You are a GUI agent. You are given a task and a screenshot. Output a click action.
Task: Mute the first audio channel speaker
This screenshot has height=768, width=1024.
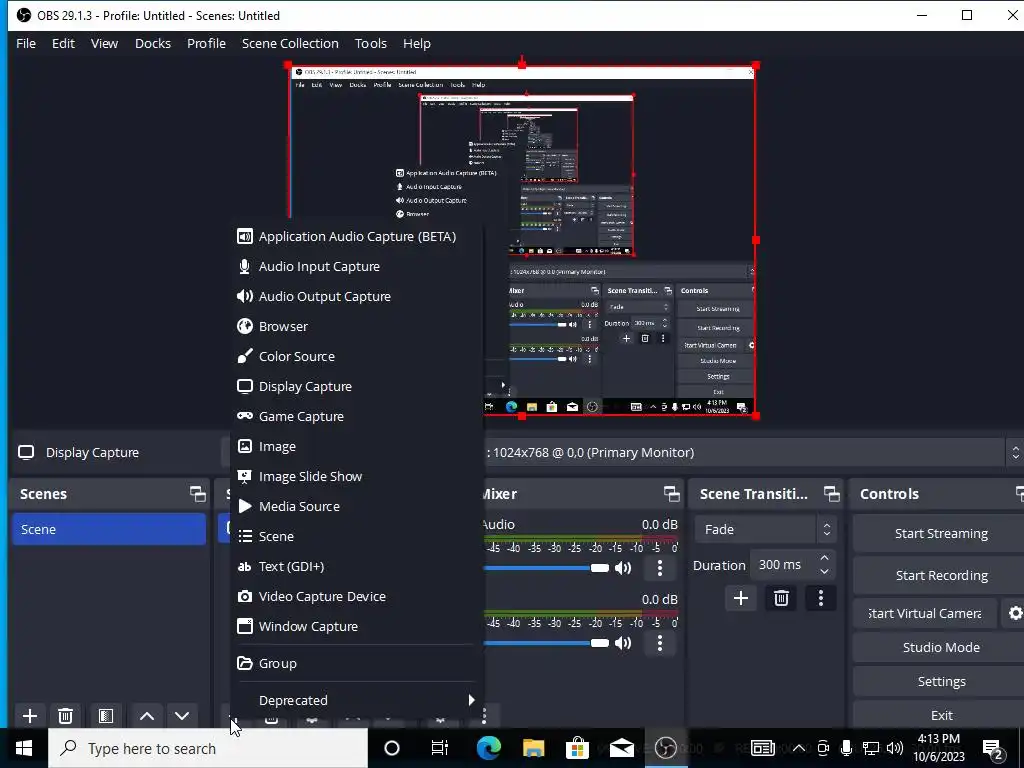(x=623, y=568)
